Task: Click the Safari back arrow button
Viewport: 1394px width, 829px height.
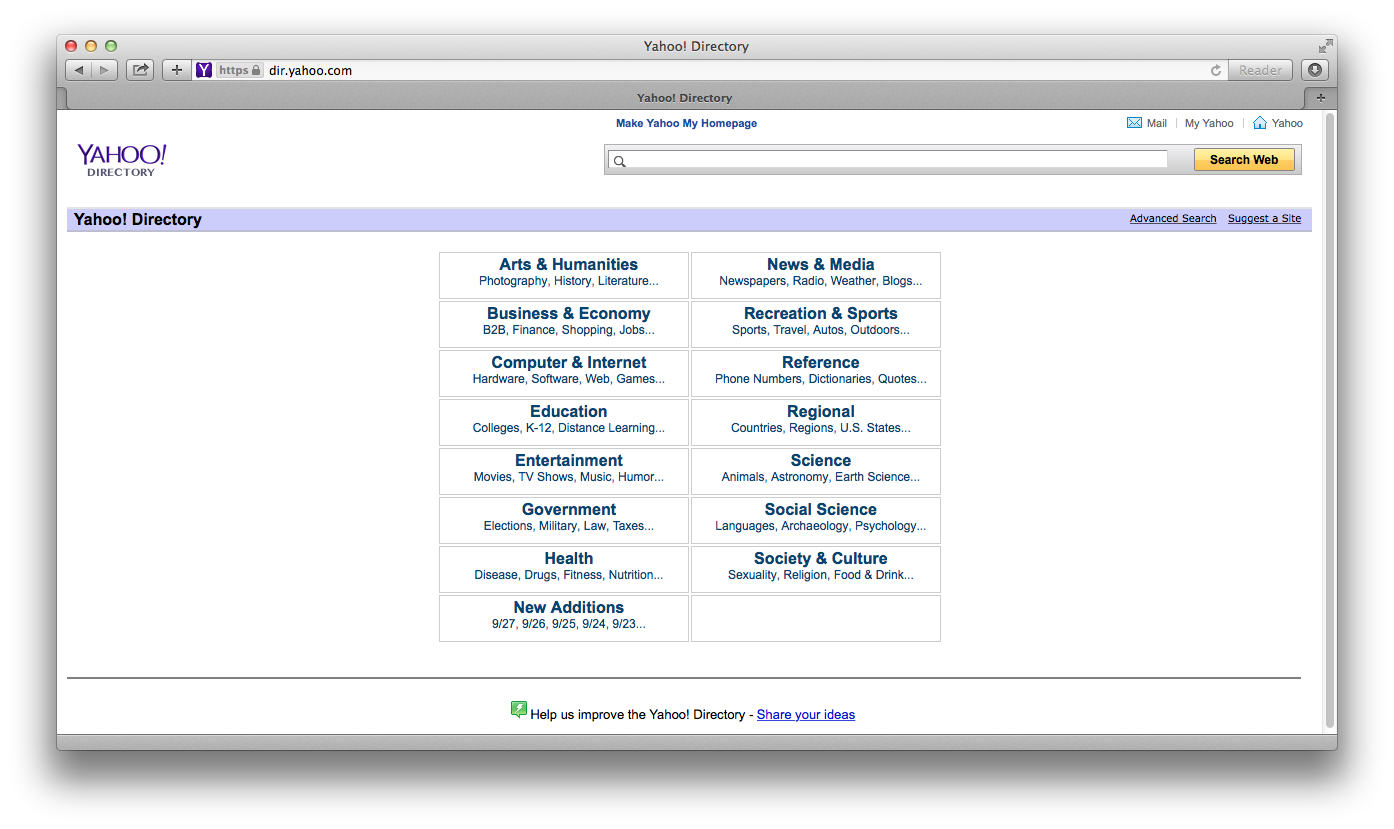Action: click(x=79, y=70)
